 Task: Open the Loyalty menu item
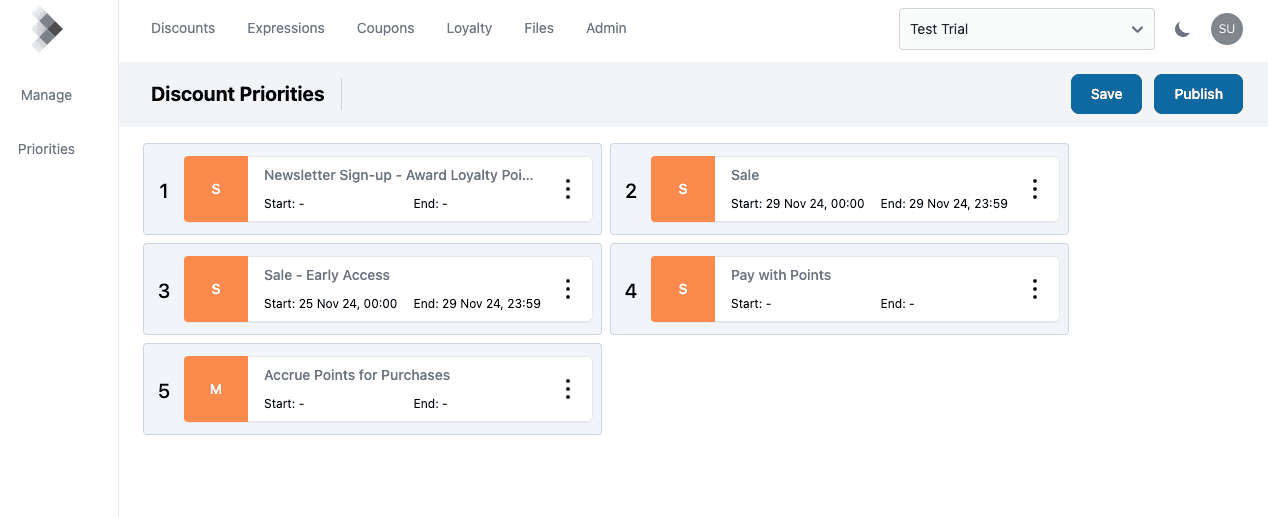[x=469, y=28]
